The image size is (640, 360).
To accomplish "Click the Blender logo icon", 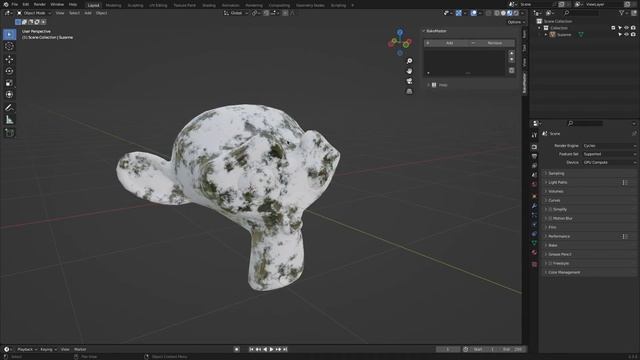I will point(6,4).
